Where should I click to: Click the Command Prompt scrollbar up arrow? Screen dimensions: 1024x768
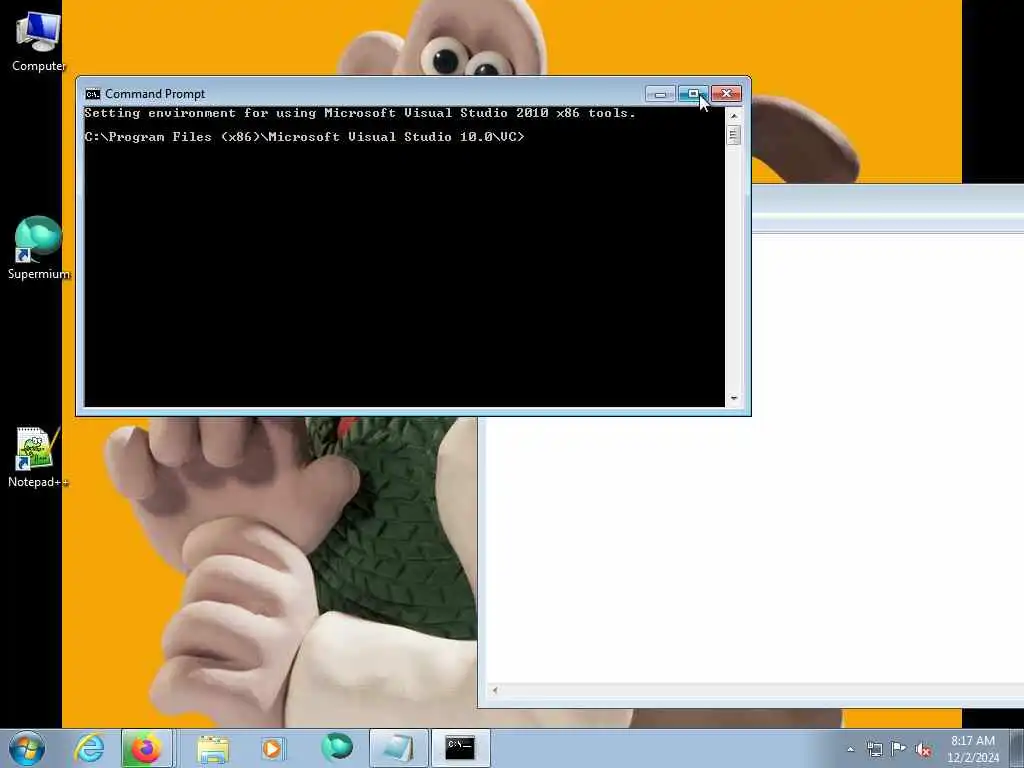coord(734,116)
